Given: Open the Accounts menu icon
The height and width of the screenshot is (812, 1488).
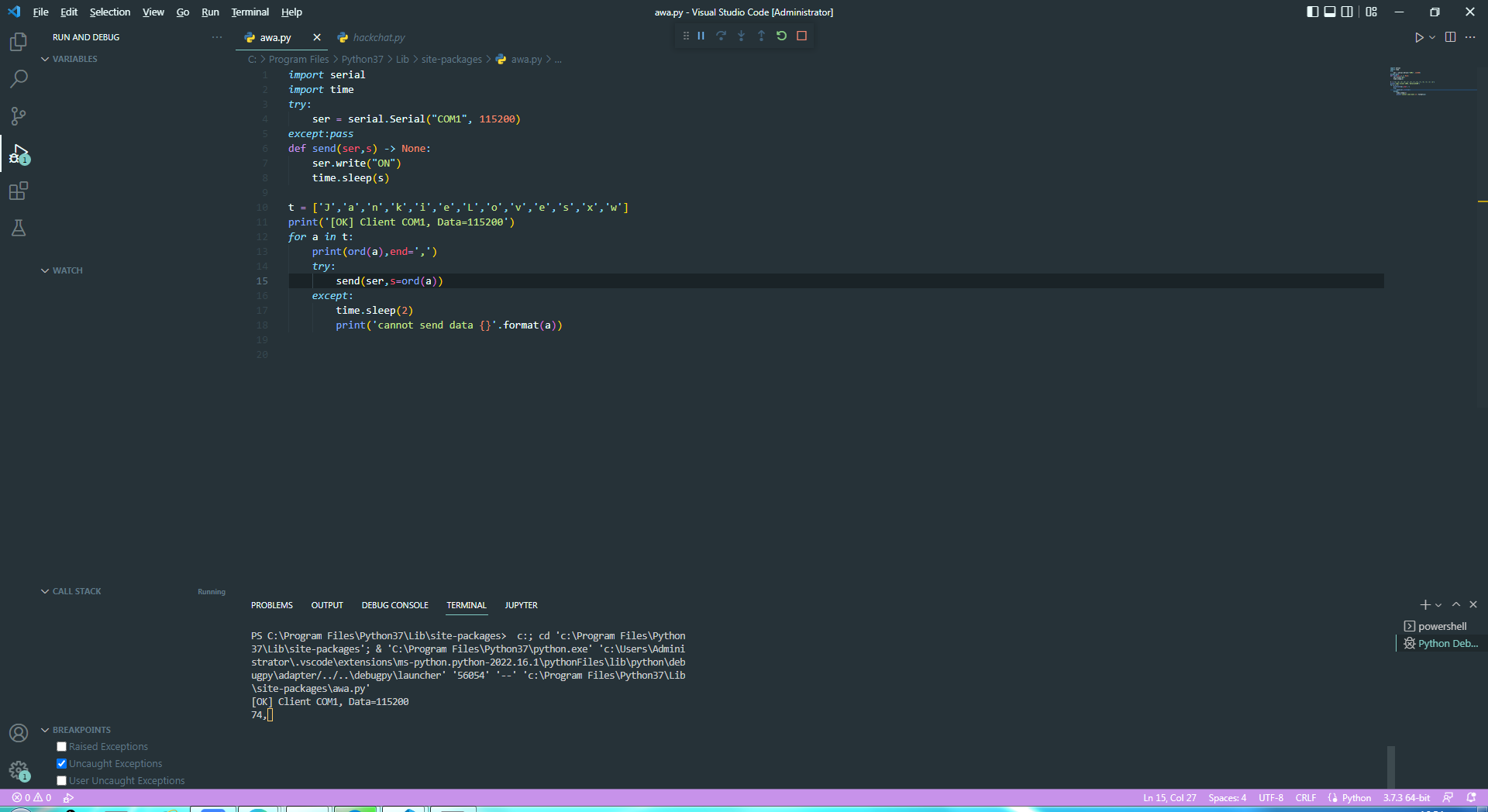Looking at the screenshot, I should 19,733.
